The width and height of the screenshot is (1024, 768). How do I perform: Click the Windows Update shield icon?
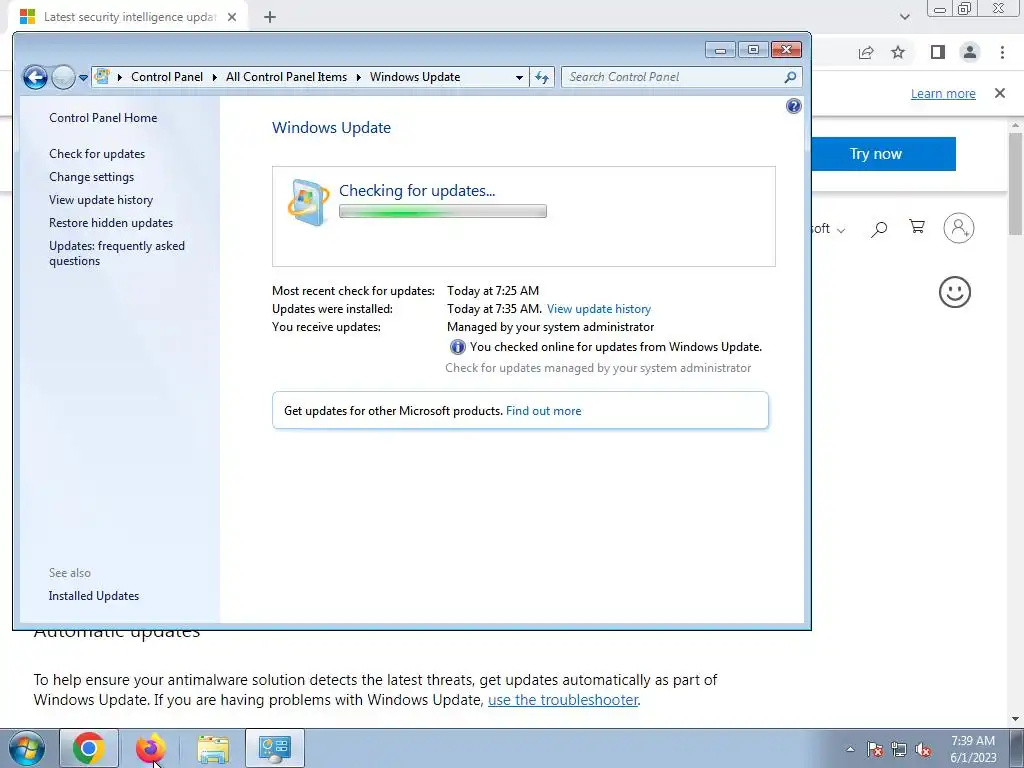click(308, 202)
